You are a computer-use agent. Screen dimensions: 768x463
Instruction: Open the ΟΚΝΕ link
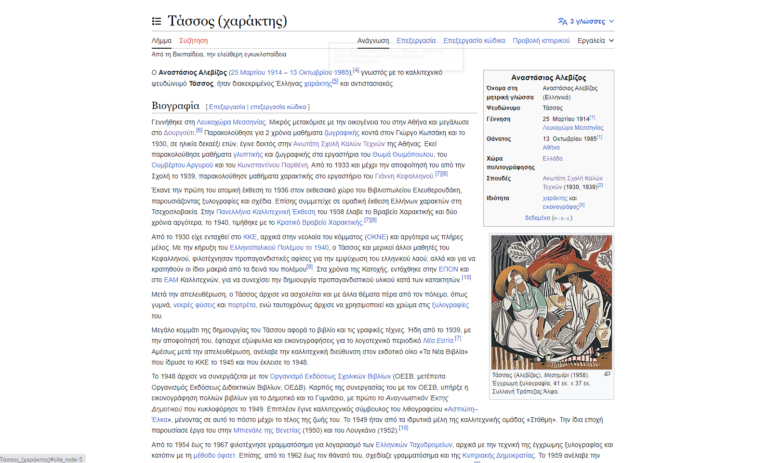point(377,237)
